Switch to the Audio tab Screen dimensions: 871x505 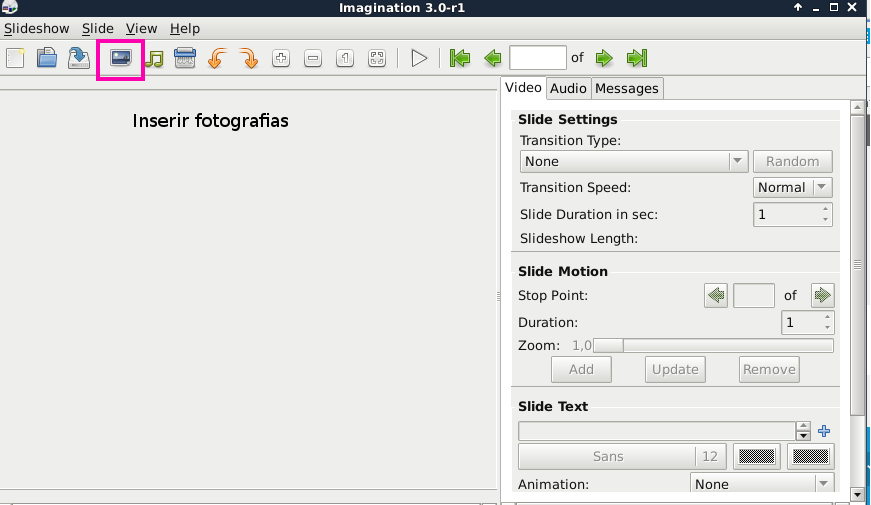tap(568, 88)
